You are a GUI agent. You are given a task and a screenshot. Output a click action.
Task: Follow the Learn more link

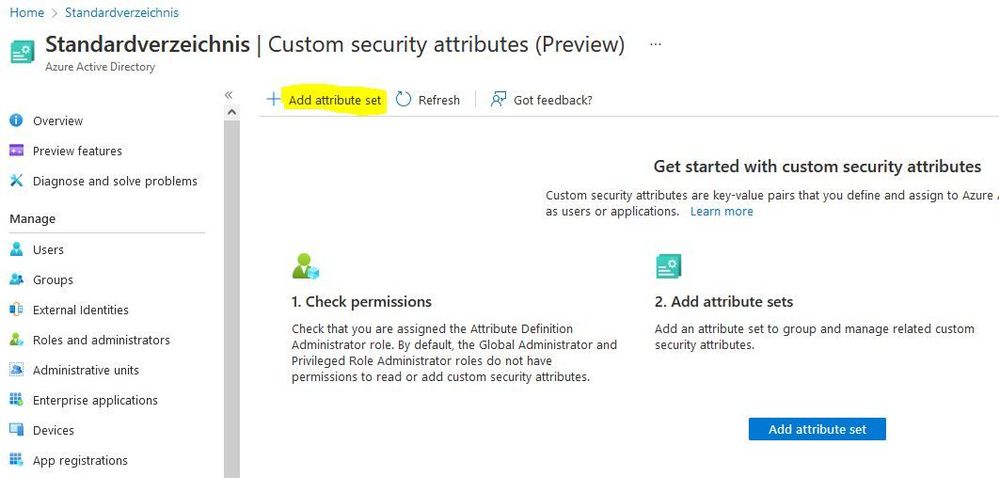click(721, 212)
